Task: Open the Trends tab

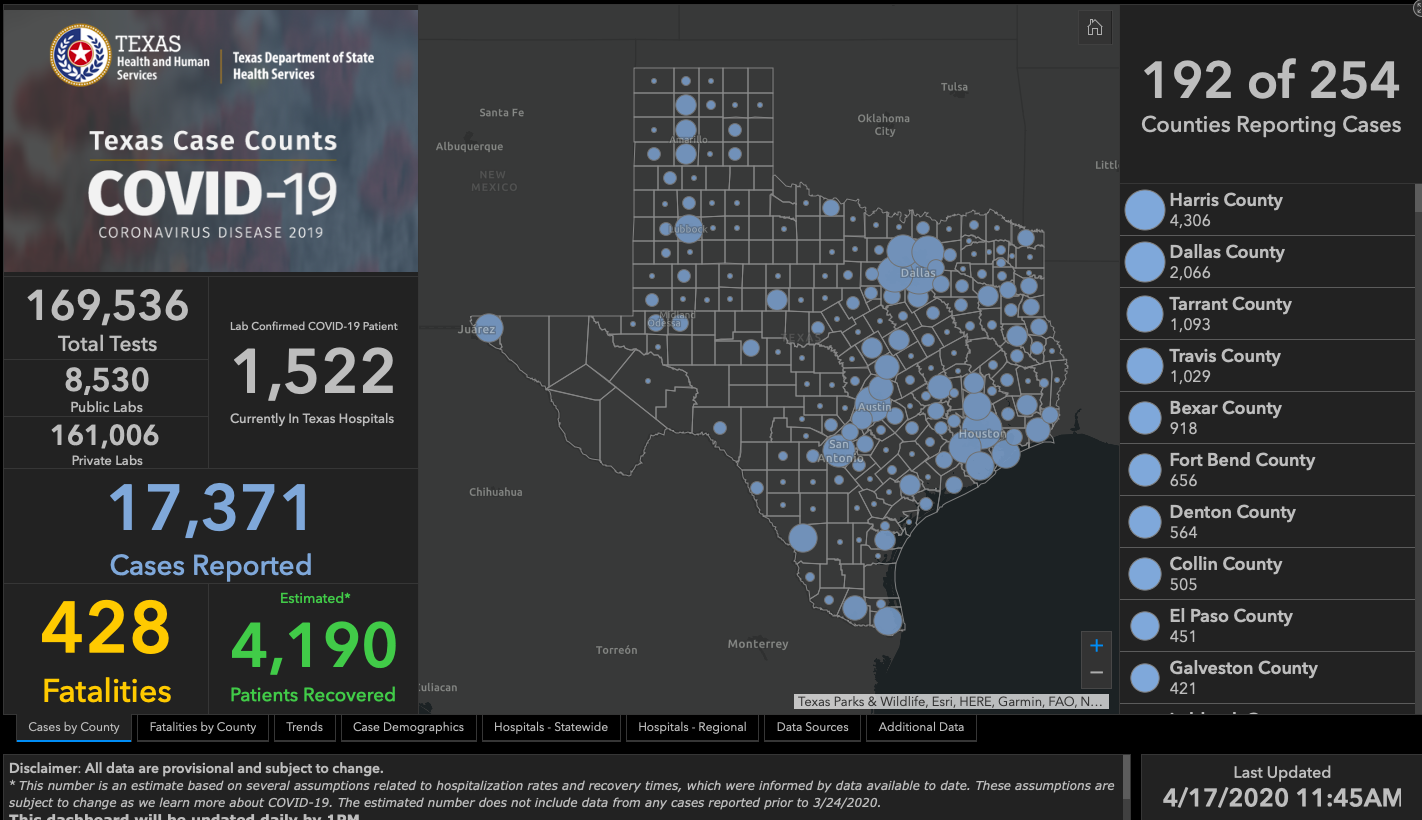Action: 304,727
